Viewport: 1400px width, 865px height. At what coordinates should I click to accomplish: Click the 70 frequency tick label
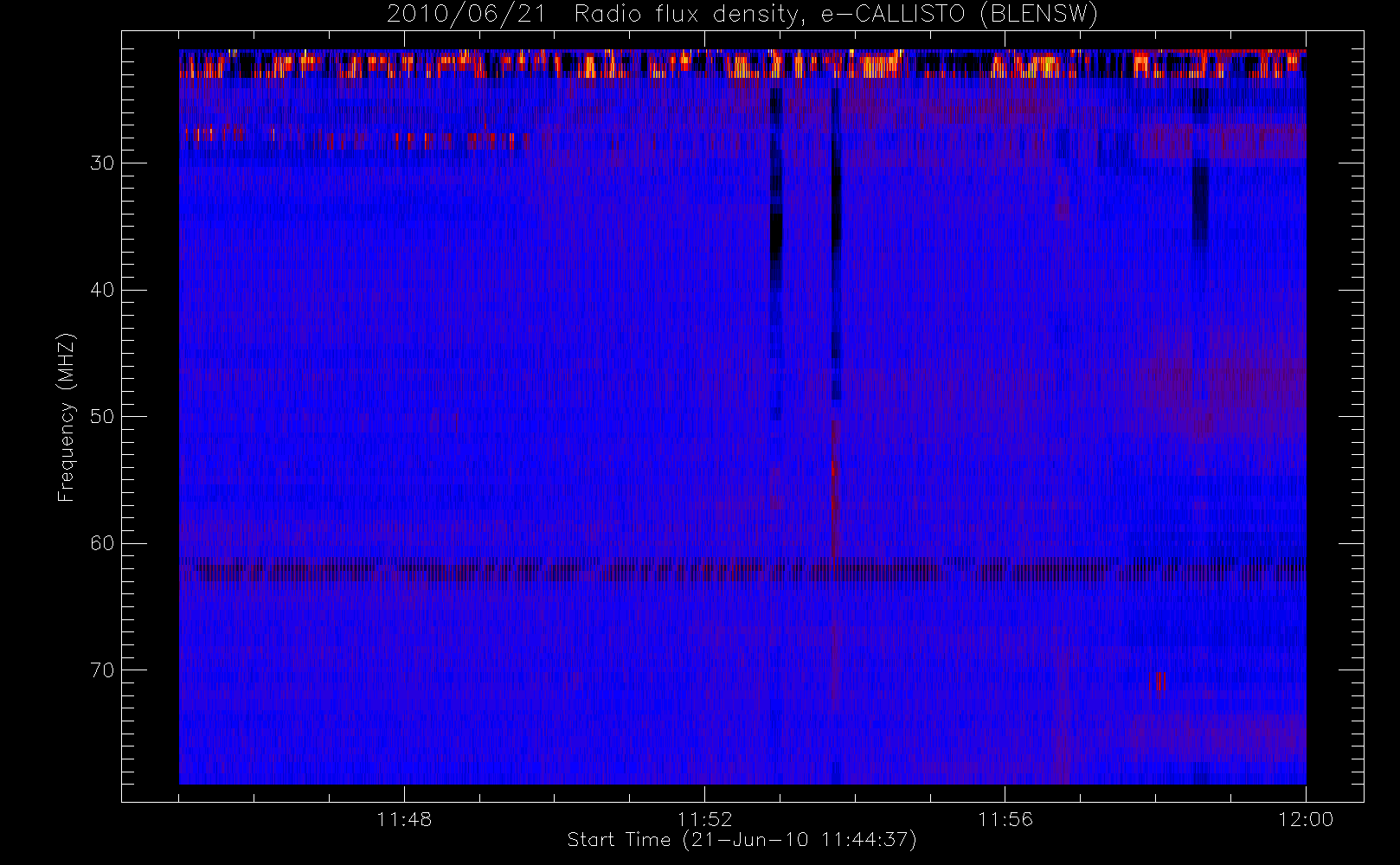click(x=102, y=670)
